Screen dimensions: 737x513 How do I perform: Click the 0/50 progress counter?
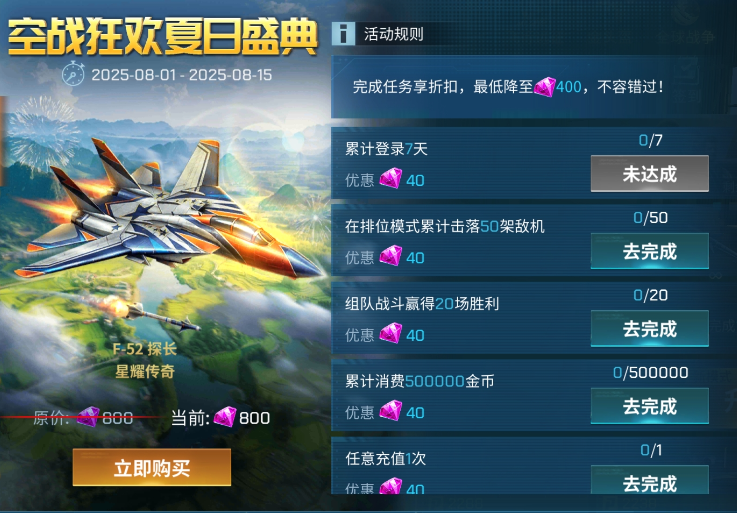651,218
